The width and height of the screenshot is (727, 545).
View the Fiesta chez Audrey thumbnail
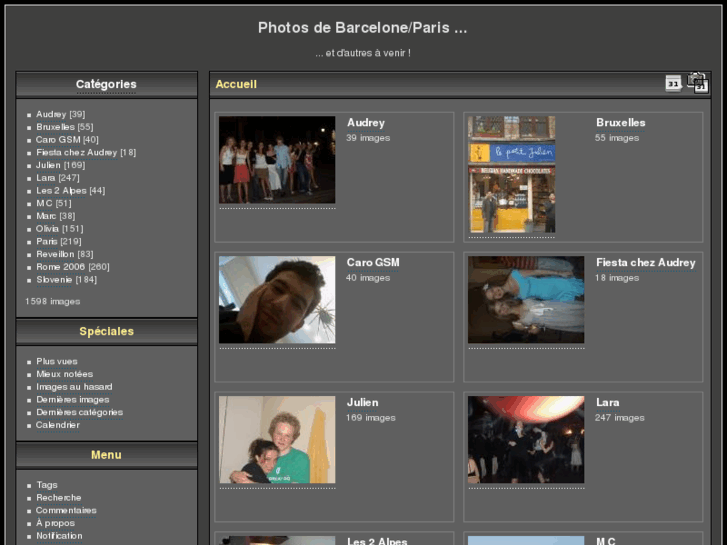click(x=525, y=300)
